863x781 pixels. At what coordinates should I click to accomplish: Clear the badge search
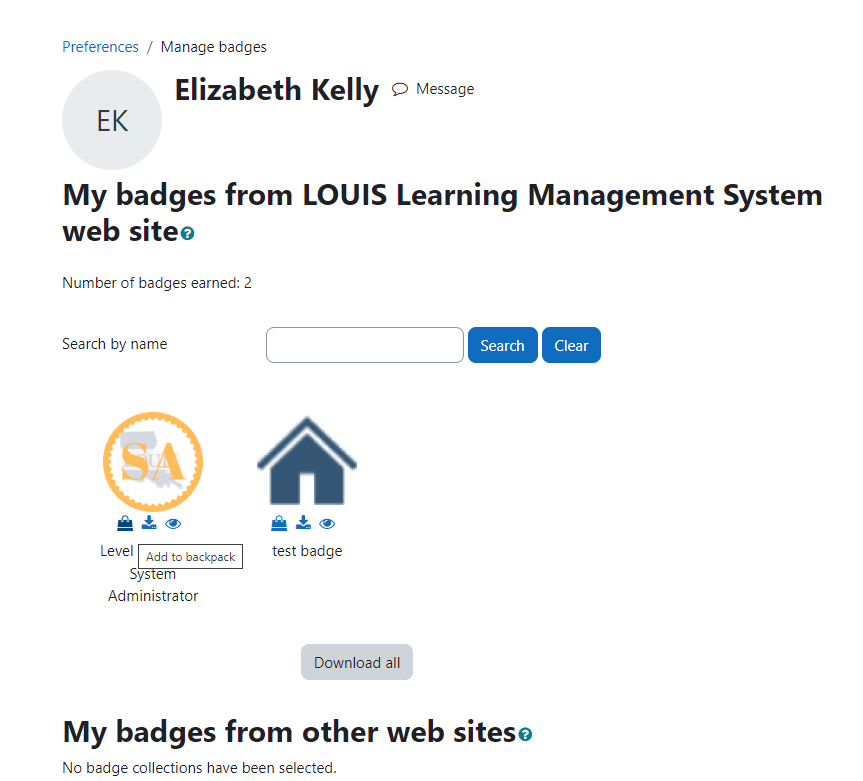point(571,345)
